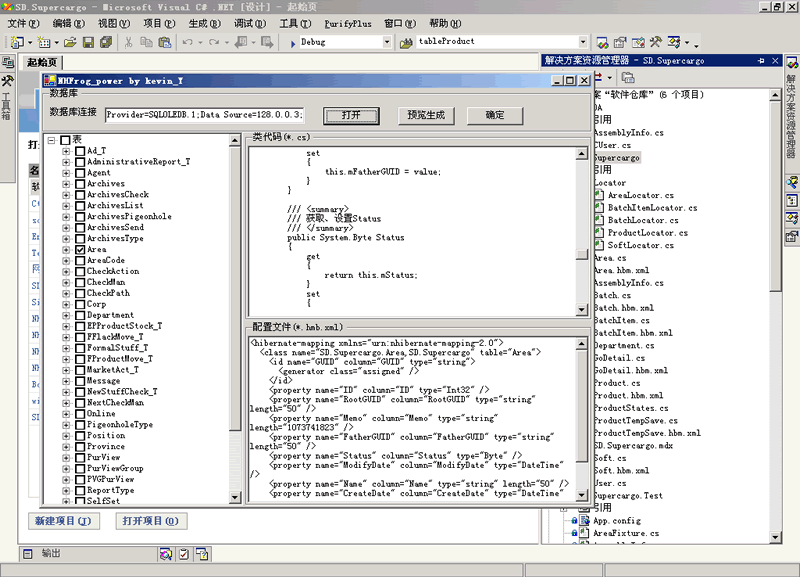Click the Copy toolbar icon
This screenshot has width=800, height=577.
coord(146,42)
